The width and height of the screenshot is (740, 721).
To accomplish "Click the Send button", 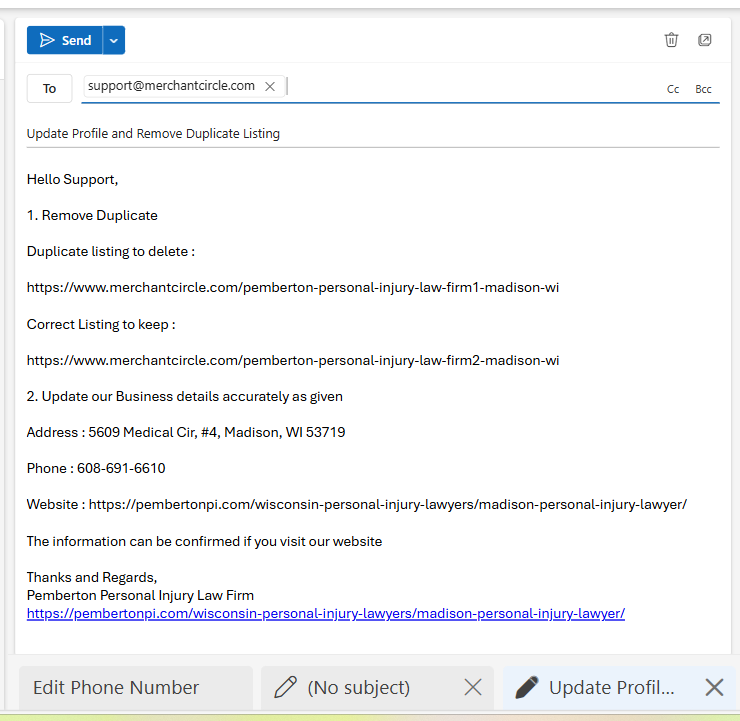I will 65,40.
